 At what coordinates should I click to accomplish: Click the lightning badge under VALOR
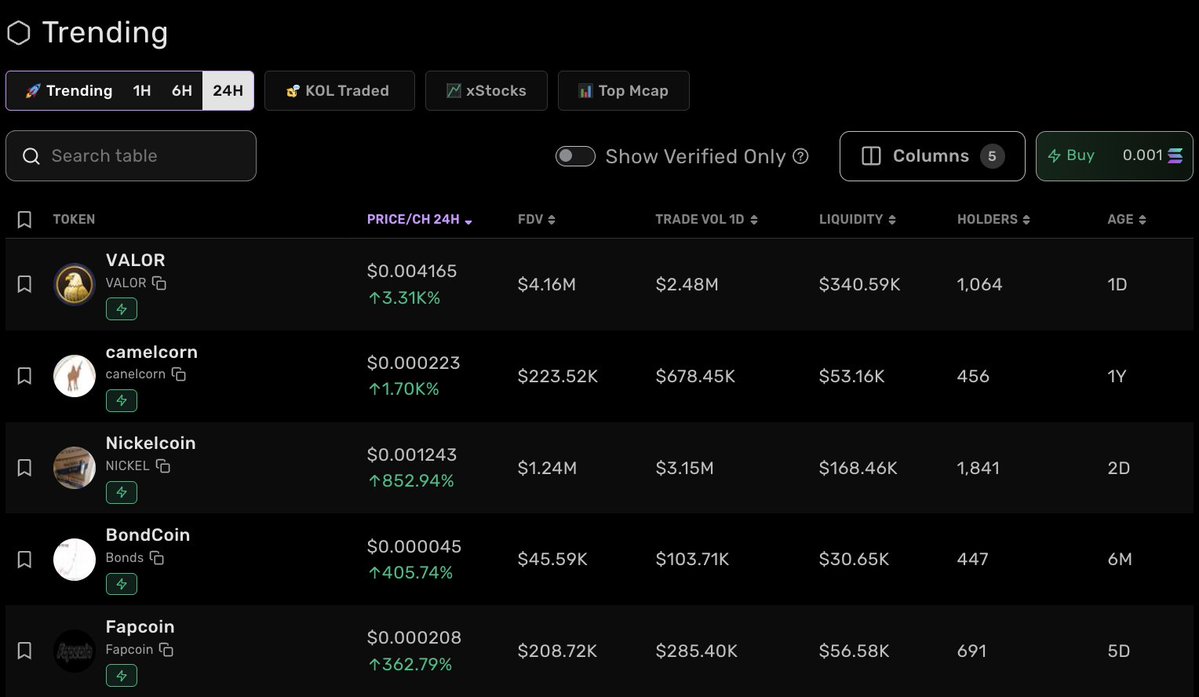coord(122,309)
